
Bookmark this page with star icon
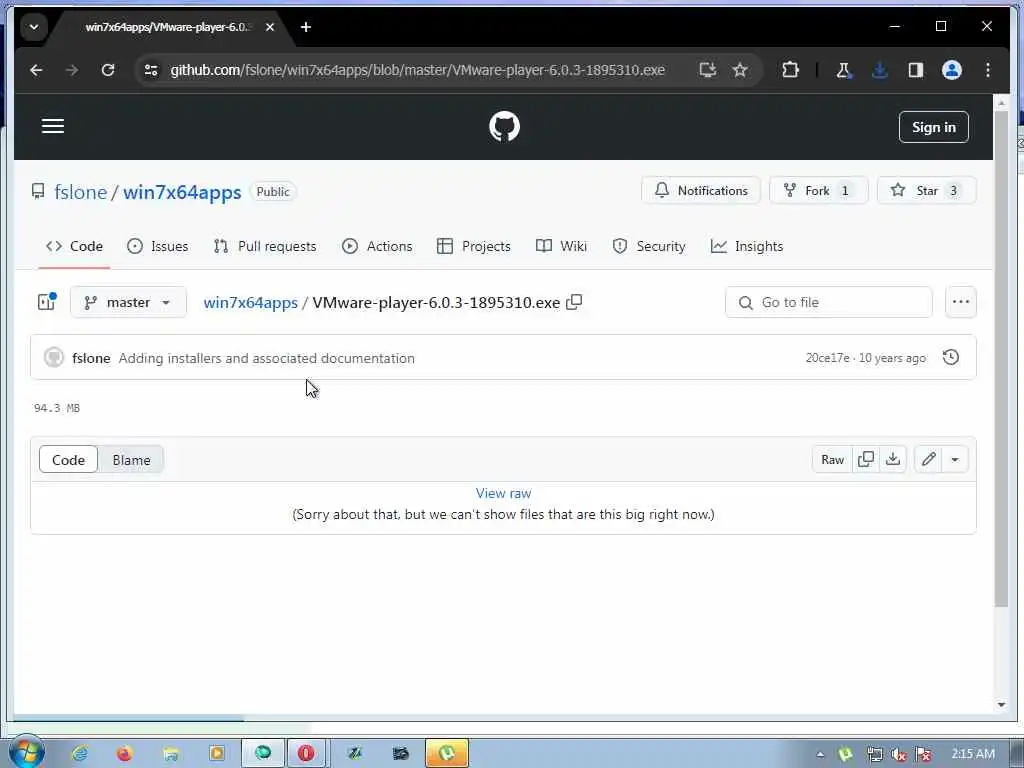[739, 70]
